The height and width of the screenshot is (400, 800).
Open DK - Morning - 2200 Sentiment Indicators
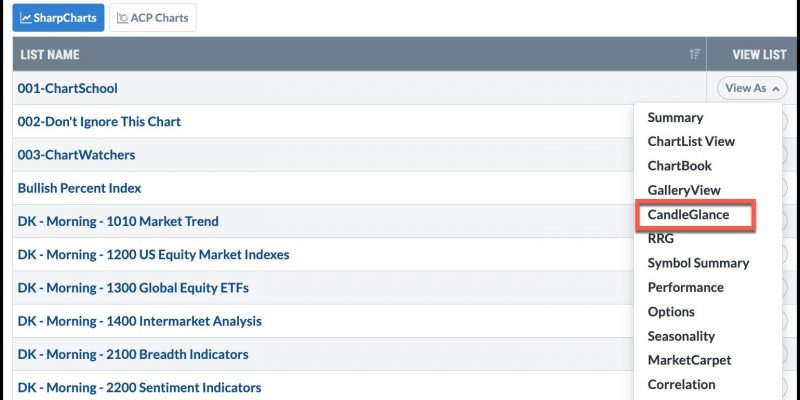click(139, 388)
